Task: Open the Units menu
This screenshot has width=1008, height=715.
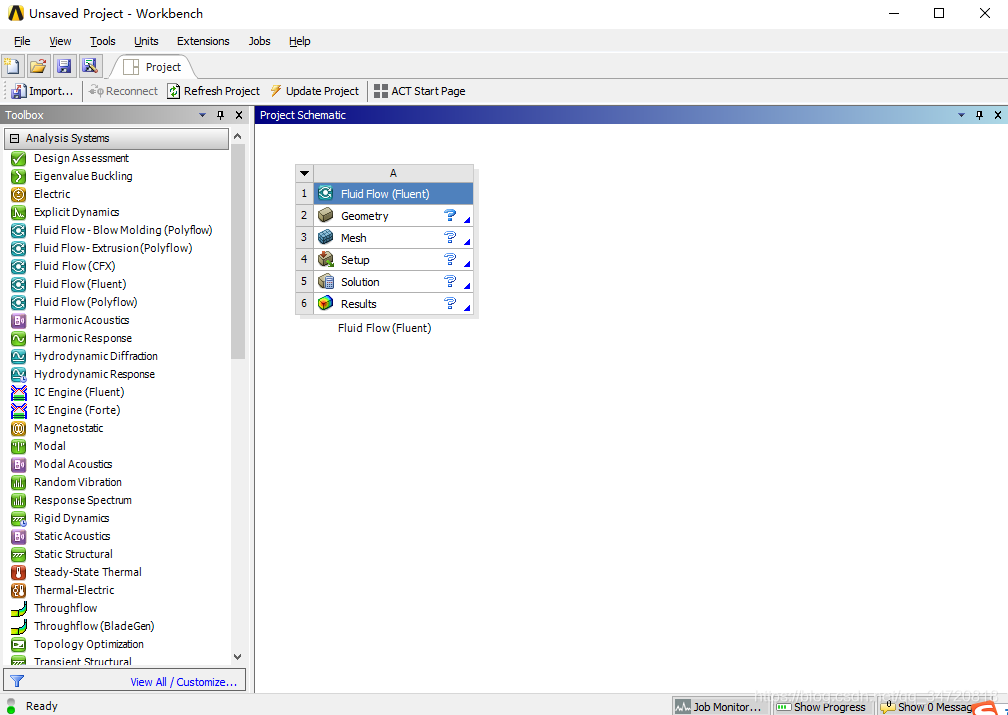Action: click(x=146, y=41)
